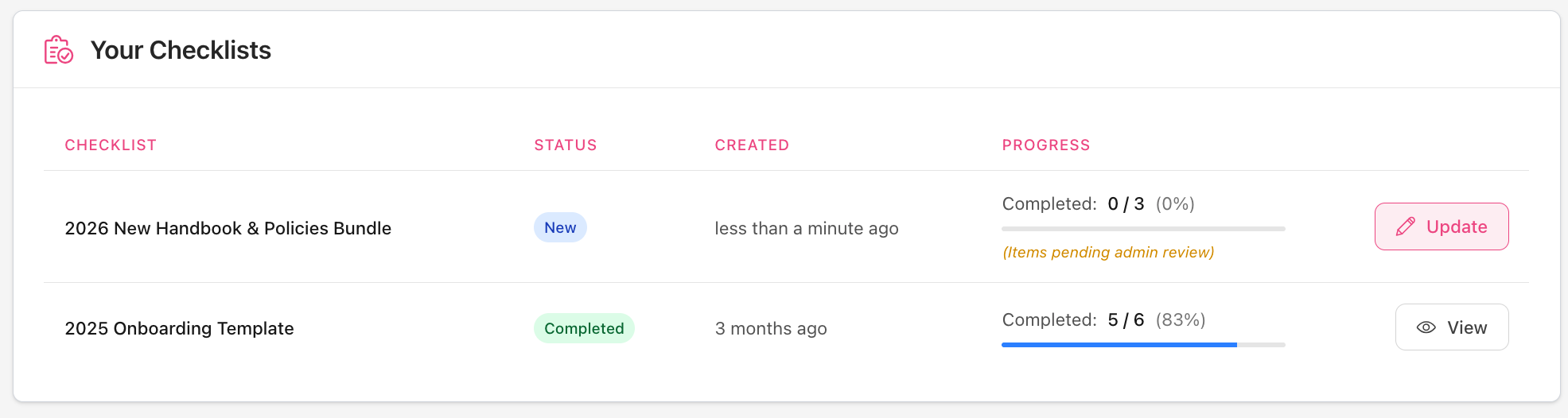Click the checklist clipboard icon in header
Viewport: 1568px width, 418px height.
coord(59,50)
